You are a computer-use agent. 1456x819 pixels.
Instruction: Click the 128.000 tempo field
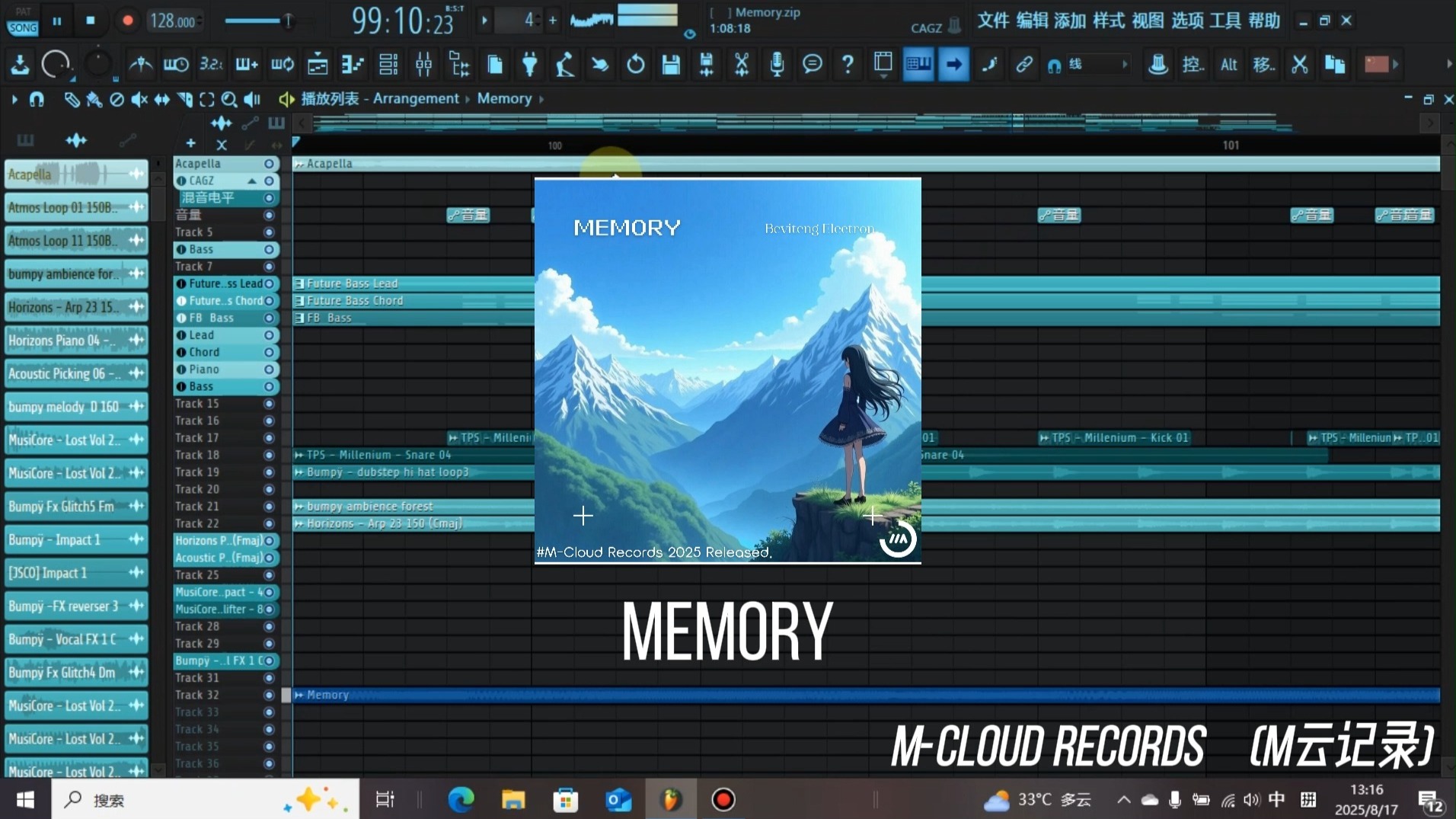tap(175, 21)
